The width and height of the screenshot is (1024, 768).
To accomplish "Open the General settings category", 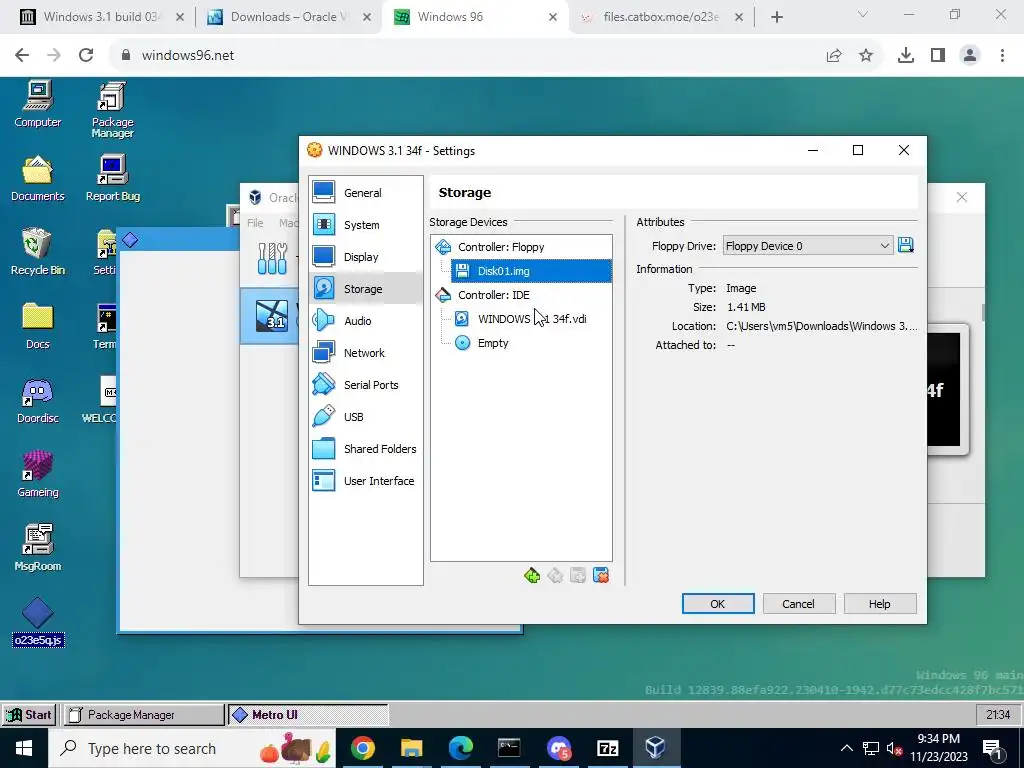I will coord(366,193).
